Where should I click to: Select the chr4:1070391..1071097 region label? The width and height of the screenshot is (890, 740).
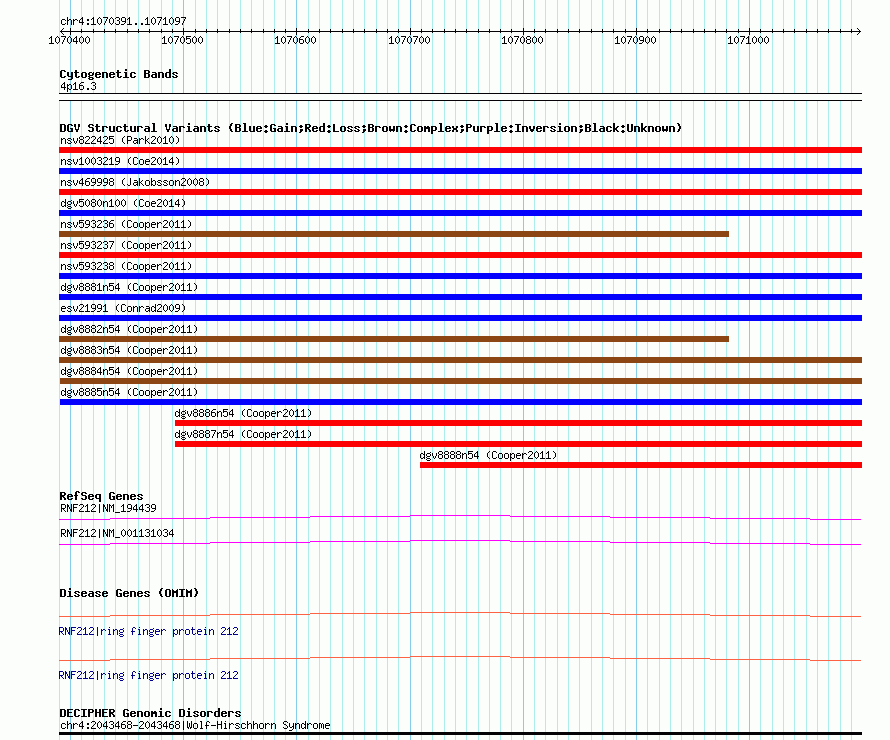click(123, 21)
